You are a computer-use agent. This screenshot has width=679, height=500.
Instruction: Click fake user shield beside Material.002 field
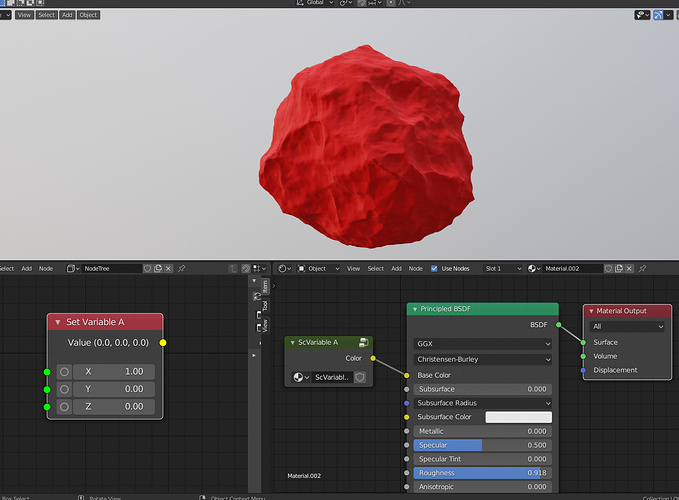coord(608,268)
